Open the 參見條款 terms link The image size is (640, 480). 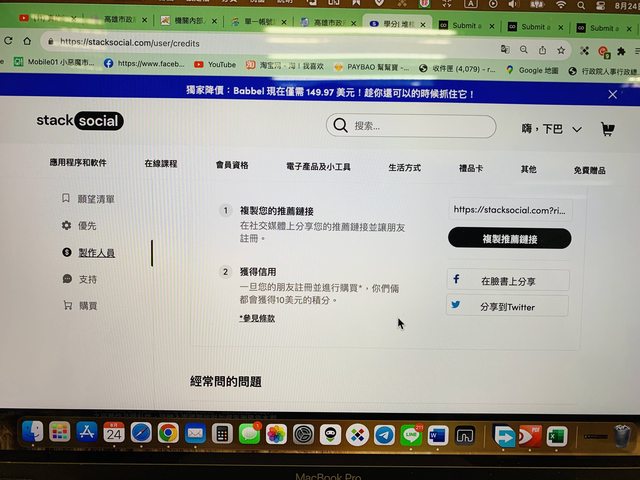(x=257, y=318)
